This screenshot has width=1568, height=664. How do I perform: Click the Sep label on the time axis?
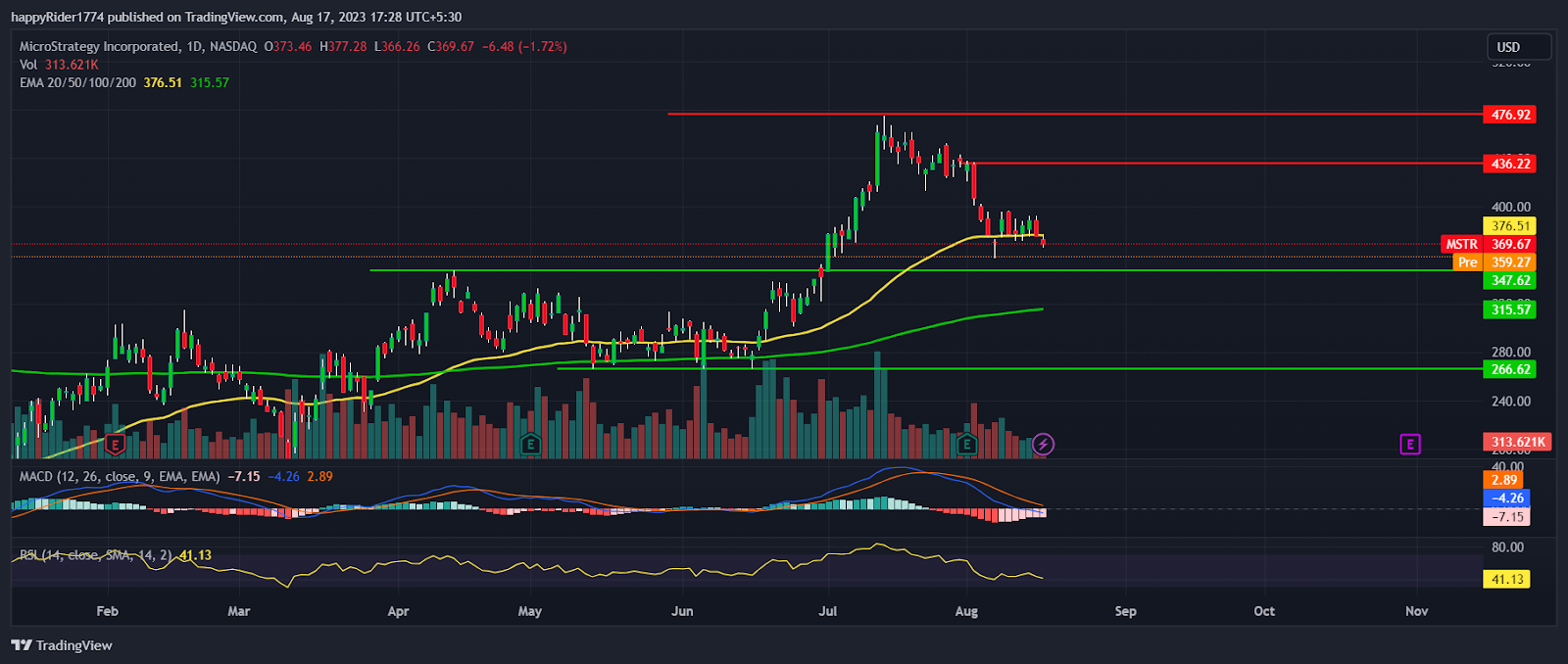(1126, 611)
